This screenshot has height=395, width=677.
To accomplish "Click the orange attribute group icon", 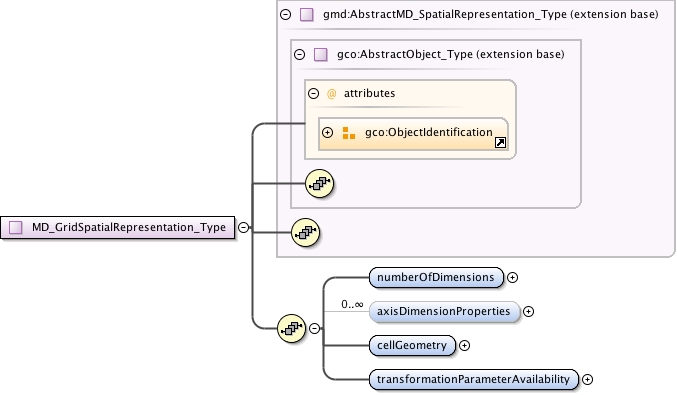I will [348, 133].
